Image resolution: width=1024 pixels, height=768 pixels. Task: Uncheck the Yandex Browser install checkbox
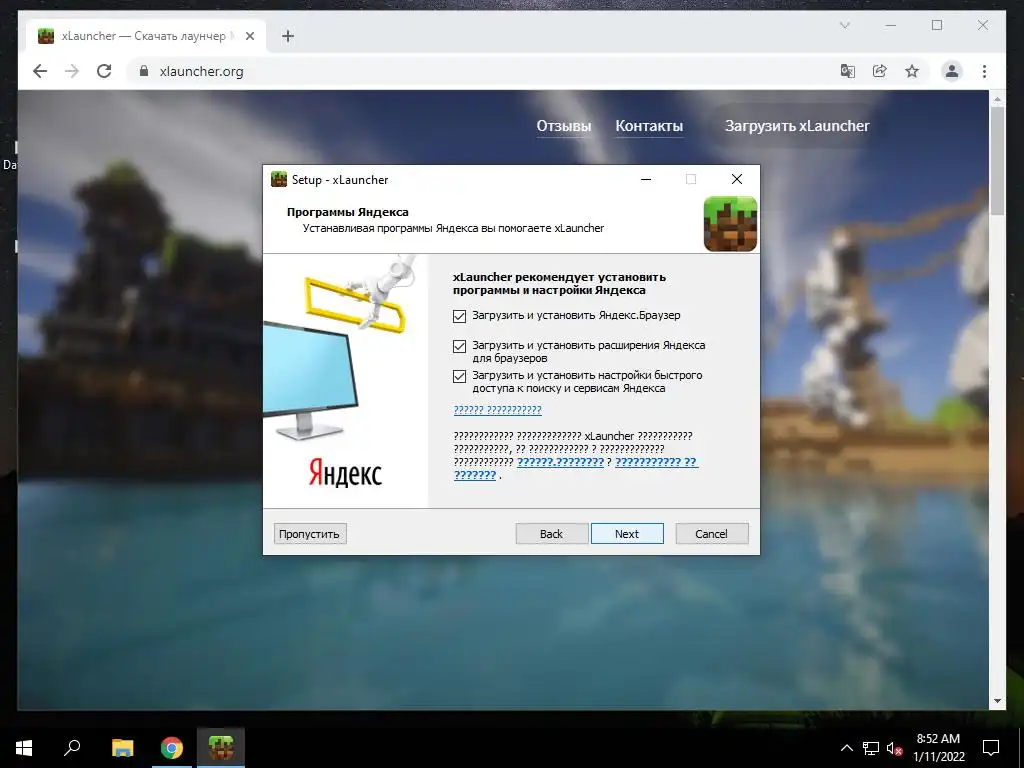pyautogui.click(x=459, y=316)
